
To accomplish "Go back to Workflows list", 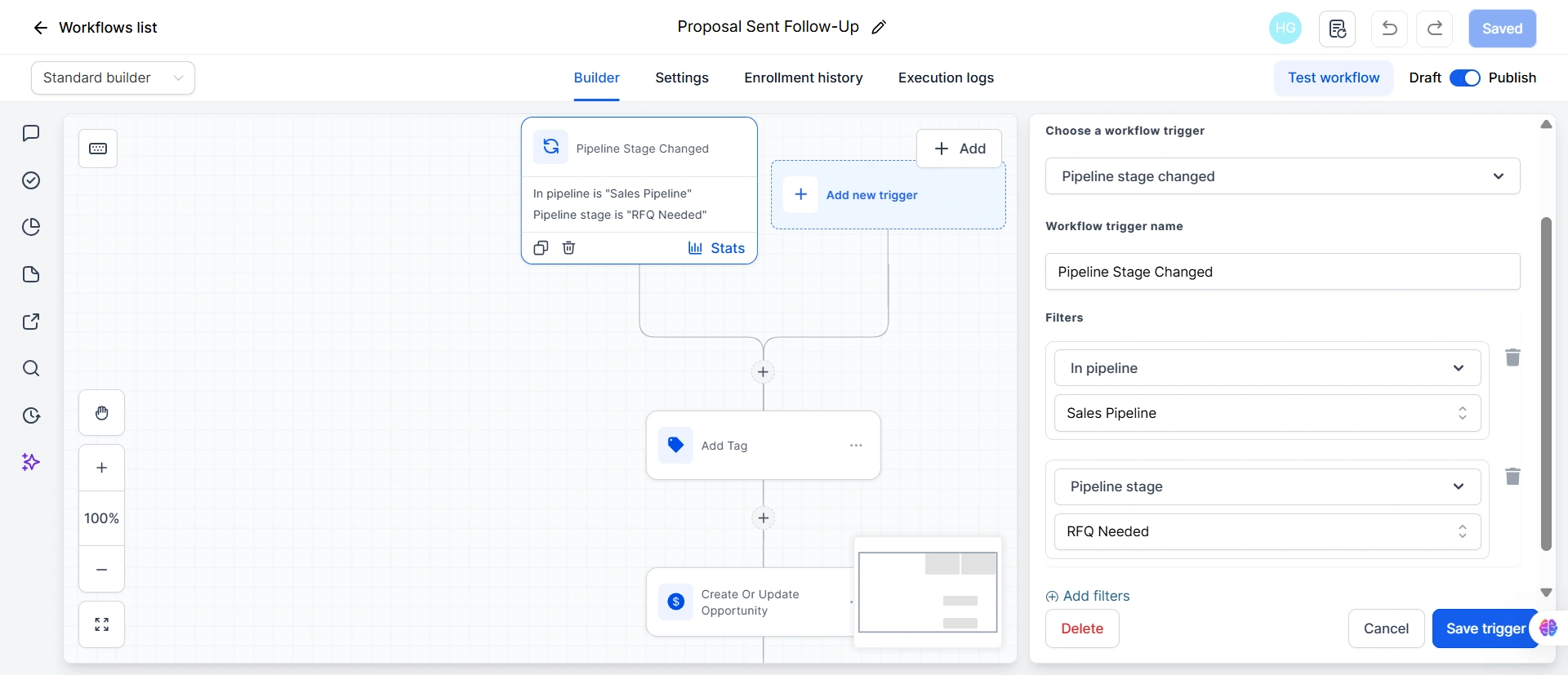I will click(94, 28).
